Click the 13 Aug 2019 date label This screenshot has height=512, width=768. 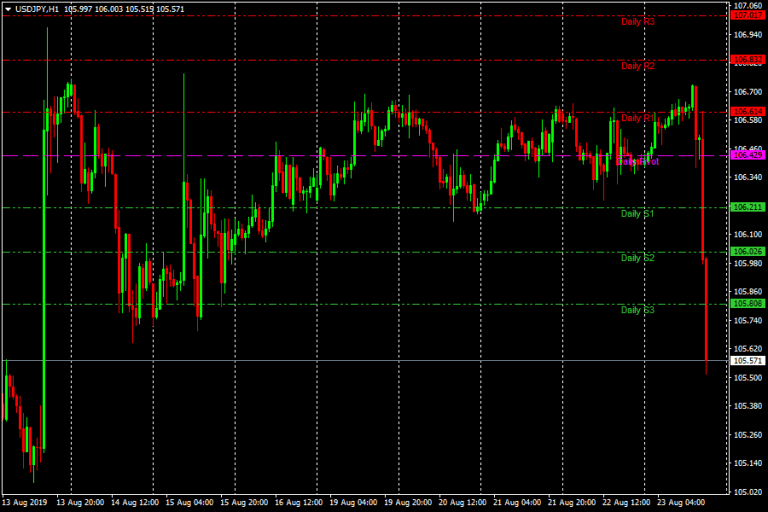click(x=26, y=502)
